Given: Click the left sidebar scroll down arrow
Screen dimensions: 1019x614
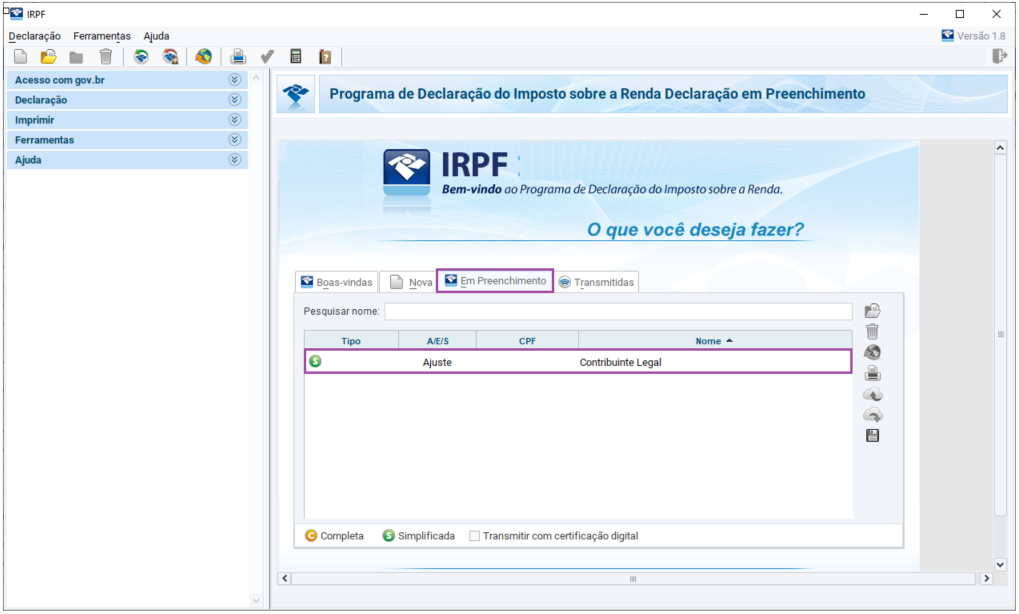Looking at the screenshot, I should point(256,601).
